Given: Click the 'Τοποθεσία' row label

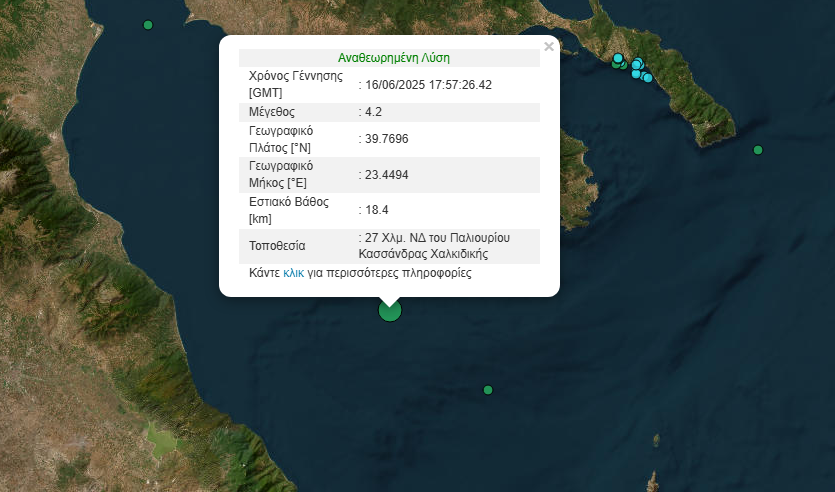Looking at the screenshot, I should [x=277, y=246].
